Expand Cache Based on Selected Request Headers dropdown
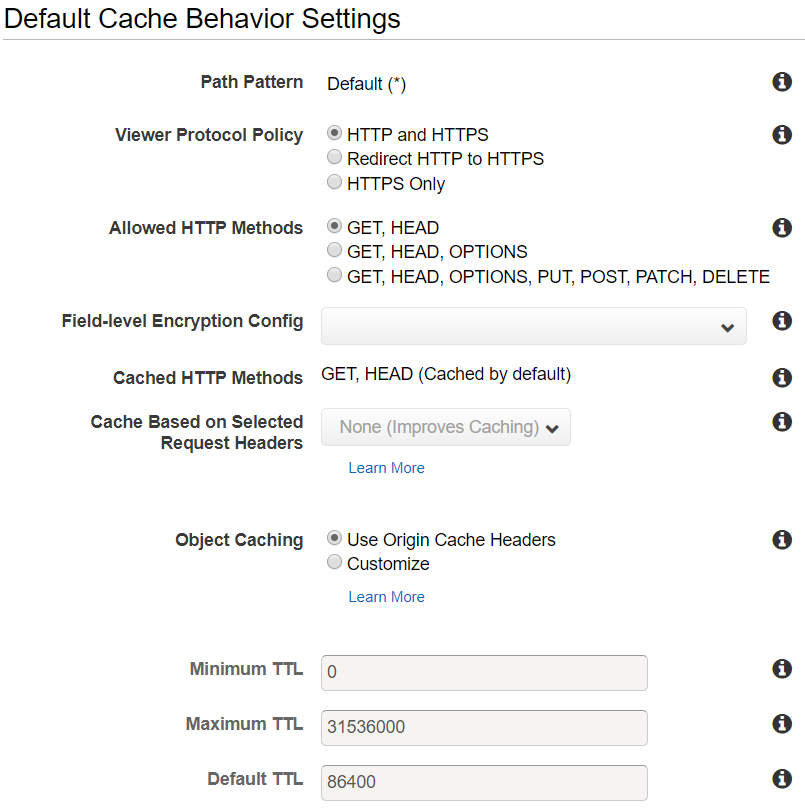Viewport: 805px width, 812px height. pyautogui.click(x=446, y=427)
